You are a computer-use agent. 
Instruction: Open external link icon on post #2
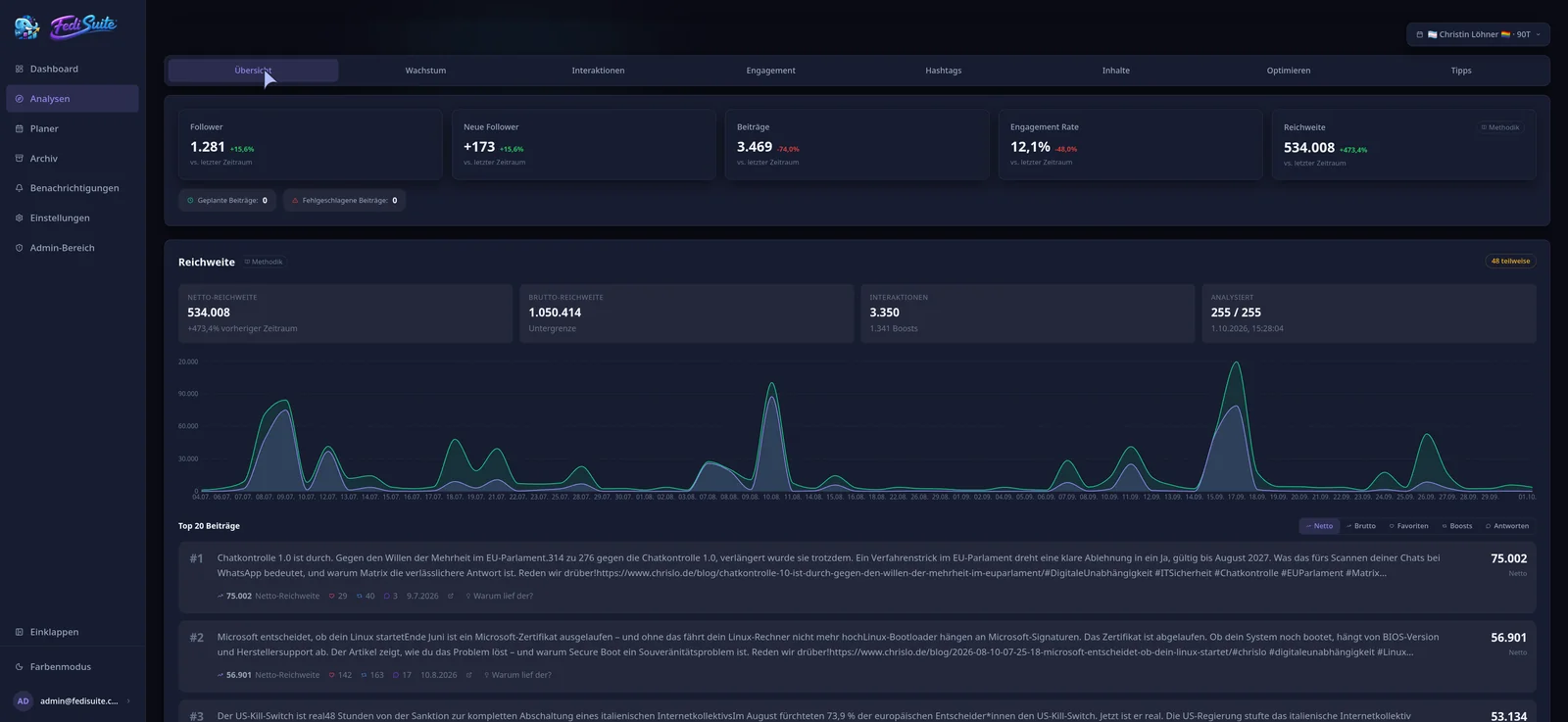click(x=469, y=675)
